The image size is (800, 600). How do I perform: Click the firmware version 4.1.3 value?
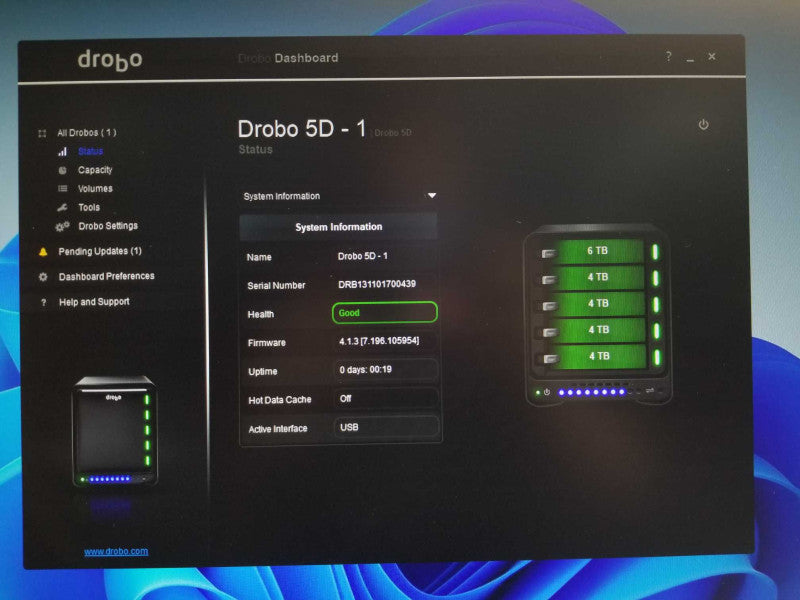[x=379, y=341]
